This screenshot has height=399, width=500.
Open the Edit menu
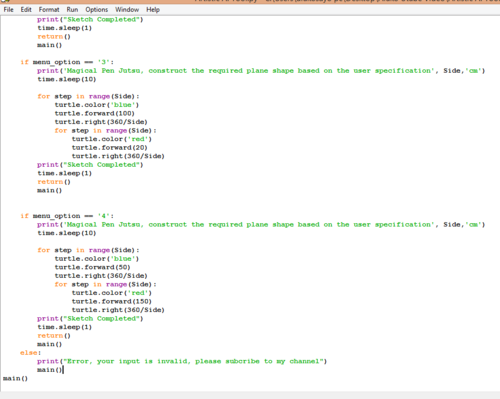coord(26,10)
